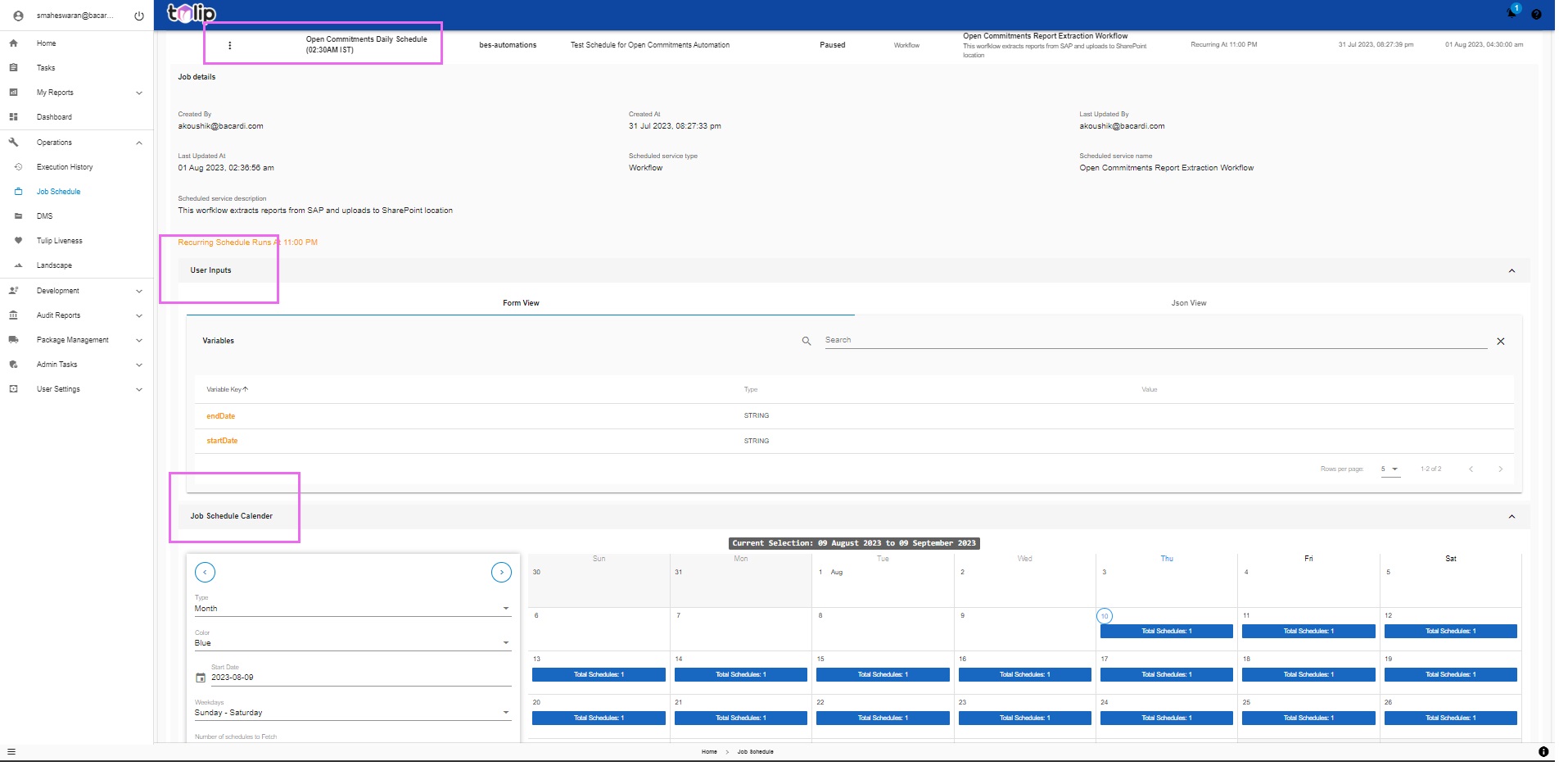Open Tulip Liveness in sidebar
Image resolution: width=1568 pixels, height=766 pixels.
point(59,241)
